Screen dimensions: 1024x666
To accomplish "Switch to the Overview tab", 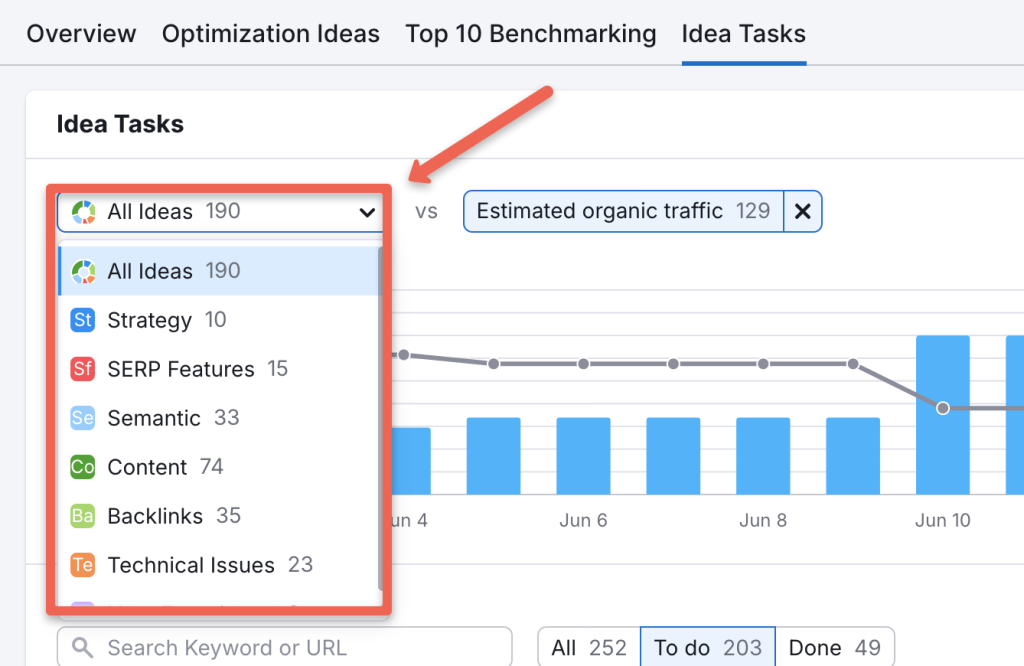I will click(x=81, y=33).
